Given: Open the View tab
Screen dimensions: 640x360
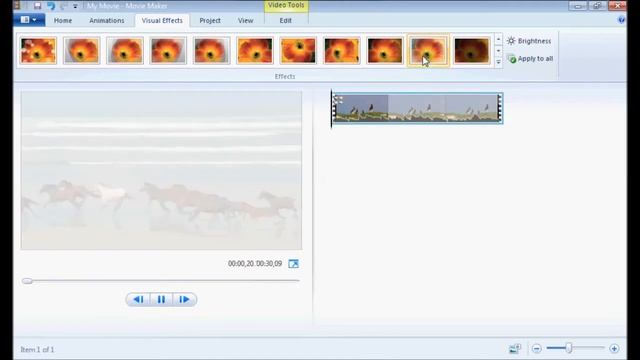Looking at the screenshot, I should [x=245, y=20].
